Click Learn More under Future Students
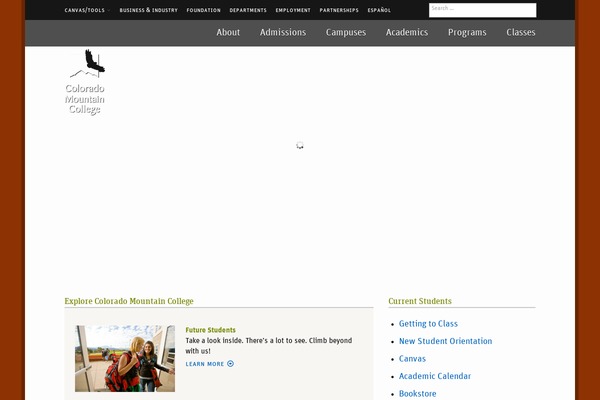Viewport: 600px width, 400px height. tap(205, 364)
